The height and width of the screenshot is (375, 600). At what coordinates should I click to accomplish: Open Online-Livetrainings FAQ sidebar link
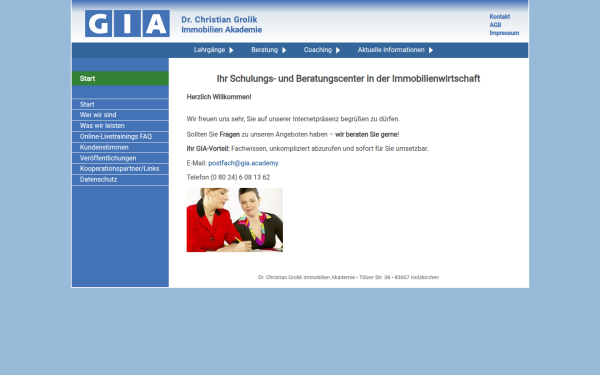120,137
